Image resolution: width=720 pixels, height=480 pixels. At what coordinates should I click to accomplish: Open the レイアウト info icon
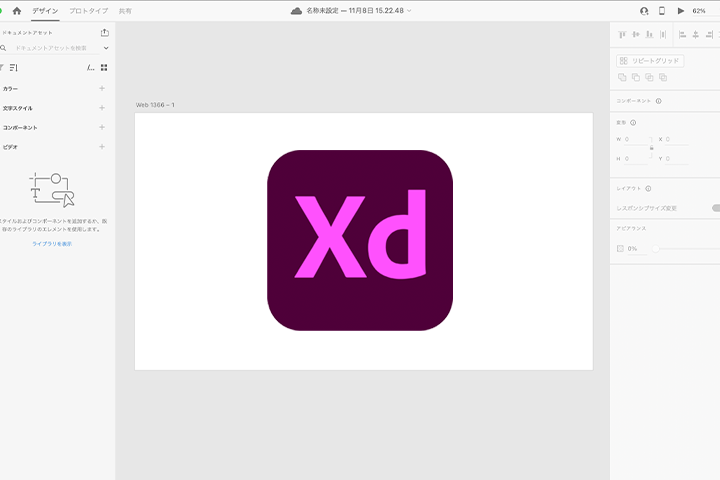[x=648, y=188]
